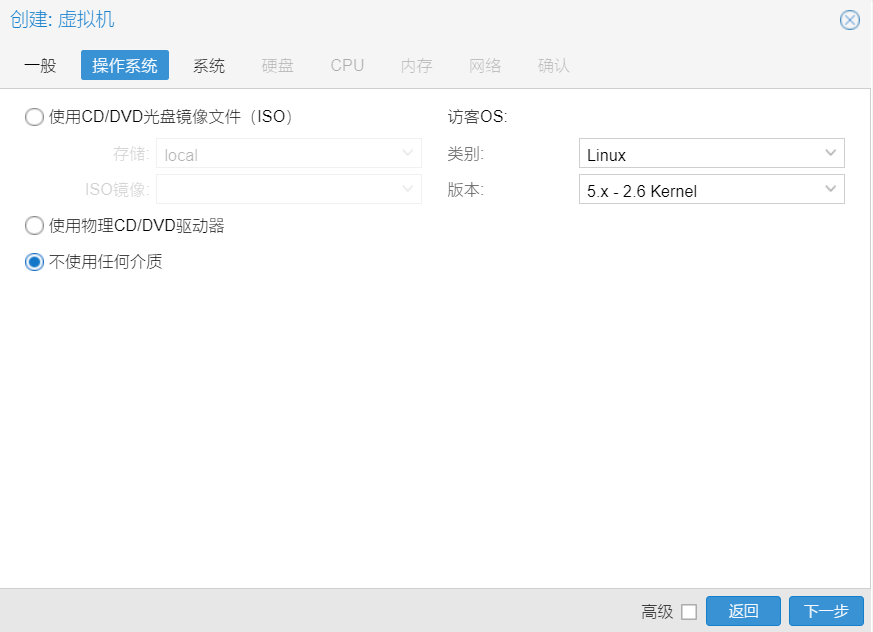Expand the 类别 dropdown arrow
The height and width of the screenshot is (632, 873).
pyautogui.click(x=831, y=154)
